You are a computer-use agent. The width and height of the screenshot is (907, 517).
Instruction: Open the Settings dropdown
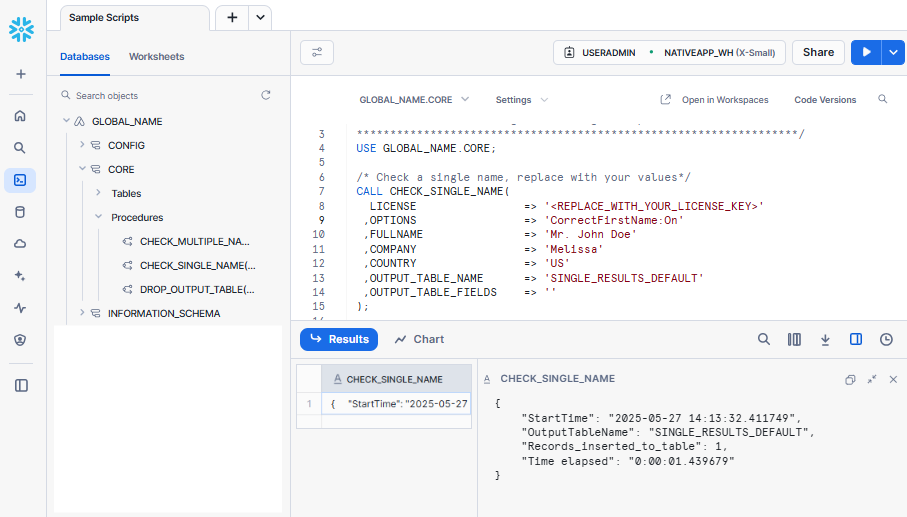[521, 99]
